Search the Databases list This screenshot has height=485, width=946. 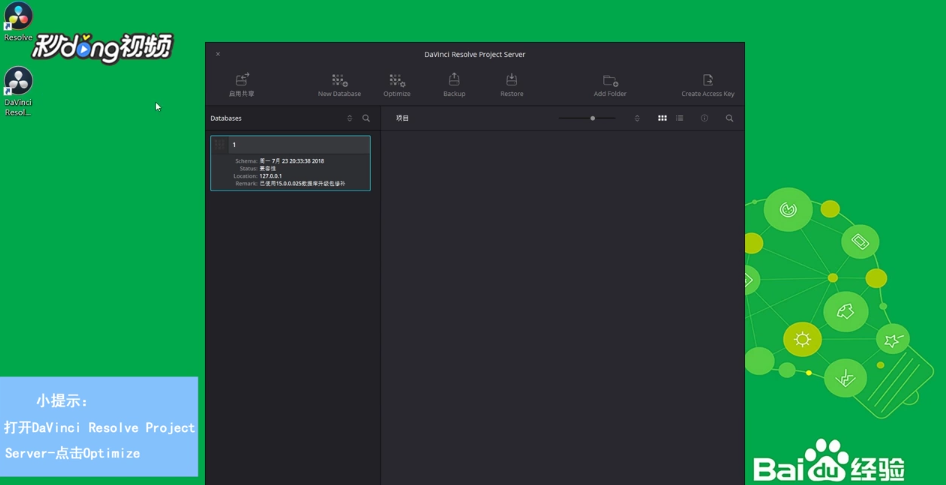coord(366,118)
